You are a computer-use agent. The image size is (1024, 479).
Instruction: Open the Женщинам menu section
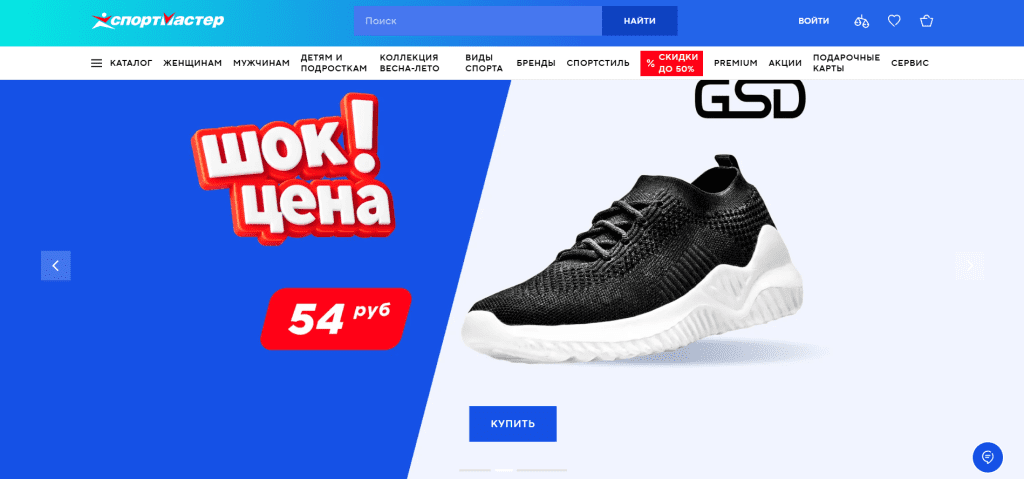click(x=193, y=63)
